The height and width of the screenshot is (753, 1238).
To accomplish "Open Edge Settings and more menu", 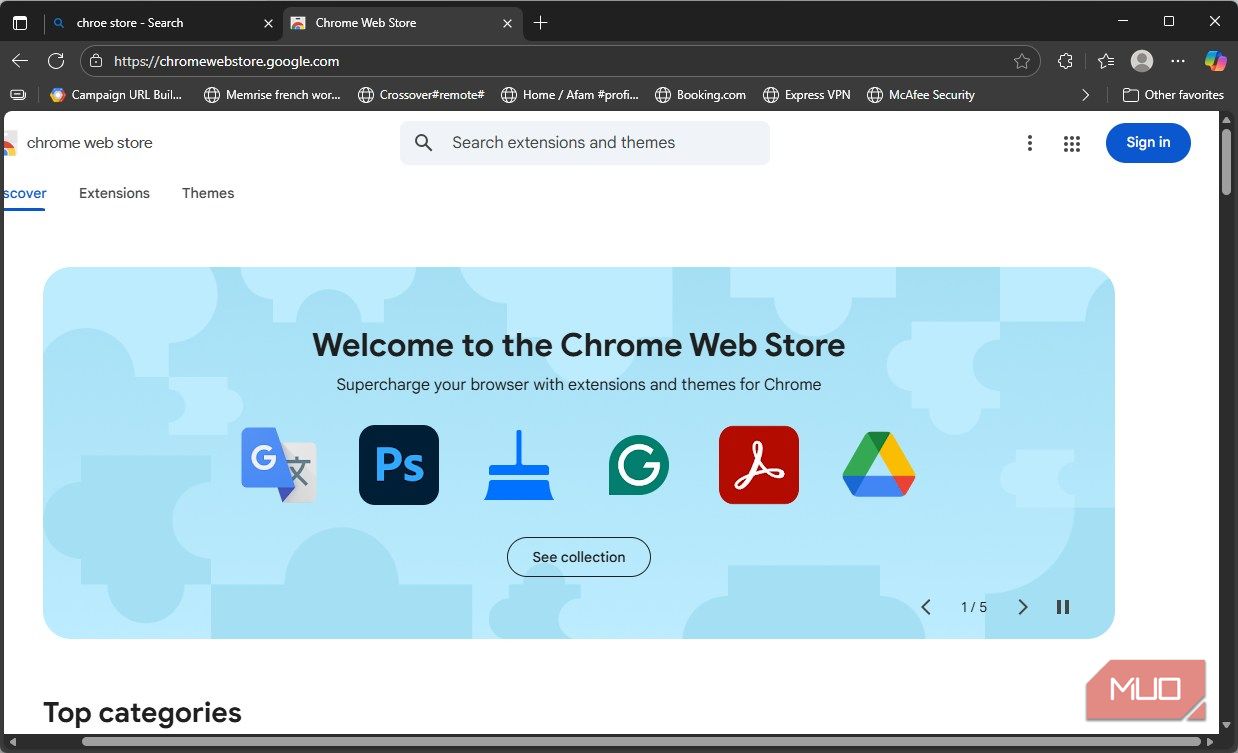I will click(x=1177, y=61).
